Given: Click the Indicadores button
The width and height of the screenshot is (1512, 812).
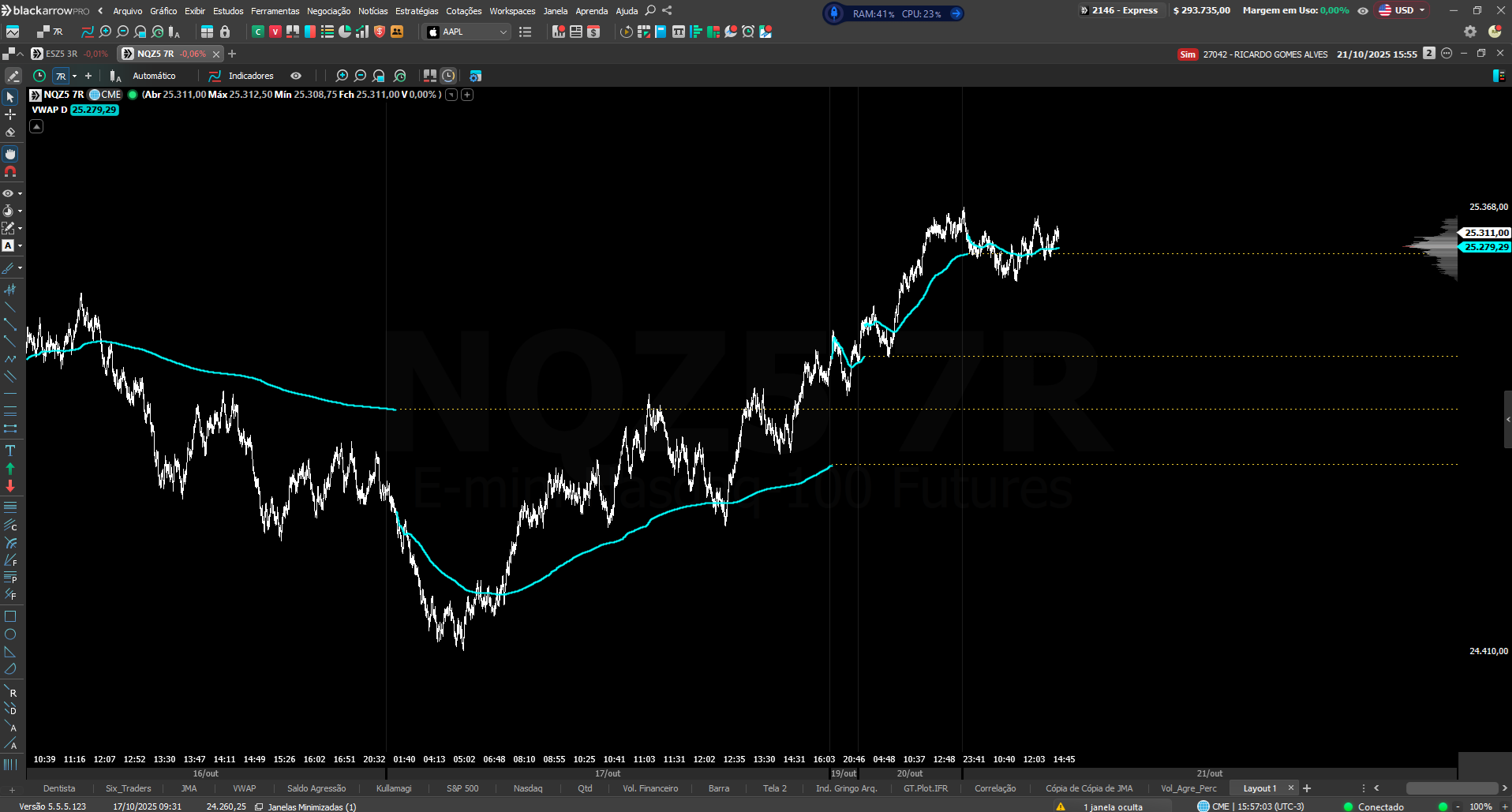Looking at the screenshot, I should coord(250,76).
